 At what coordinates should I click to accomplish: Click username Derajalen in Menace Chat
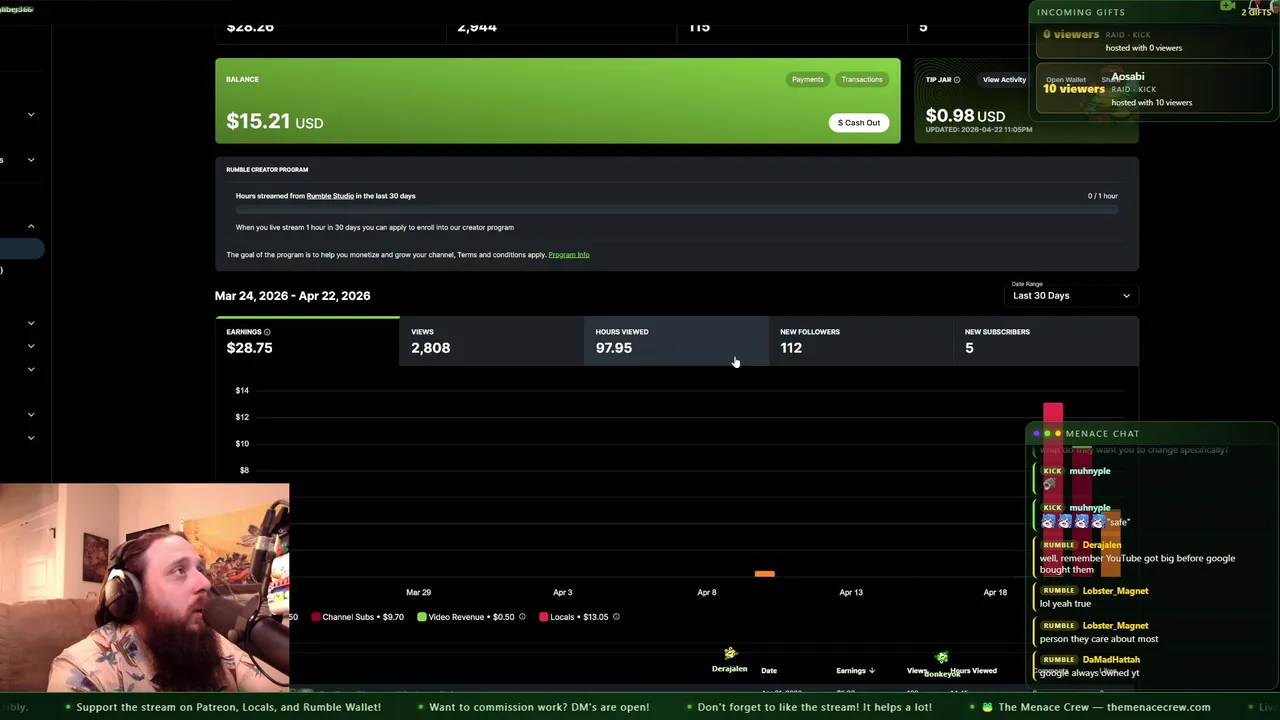pos(1102,545)
